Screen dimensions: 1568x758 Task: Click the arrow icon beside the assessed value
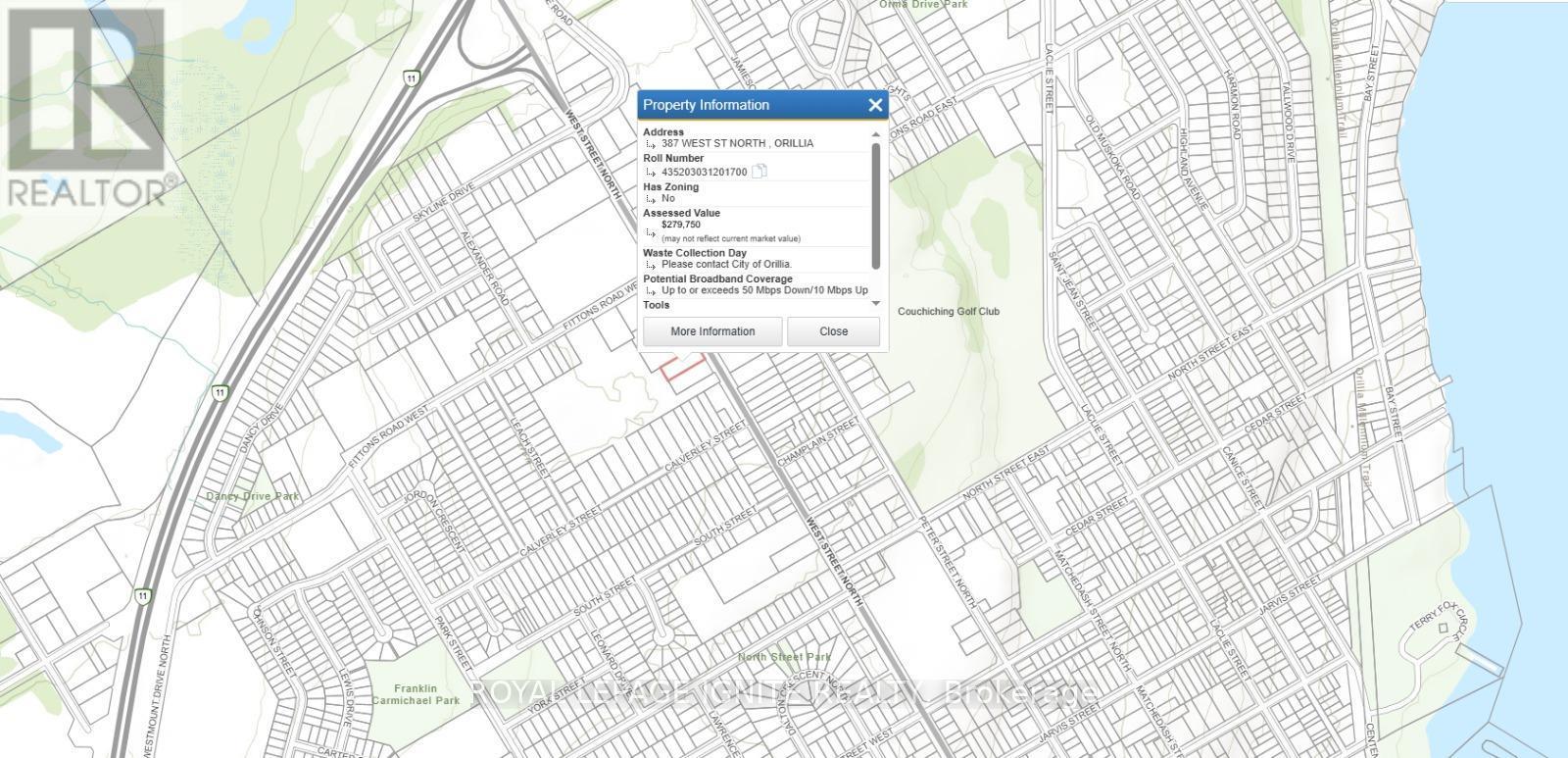point(651,231)
